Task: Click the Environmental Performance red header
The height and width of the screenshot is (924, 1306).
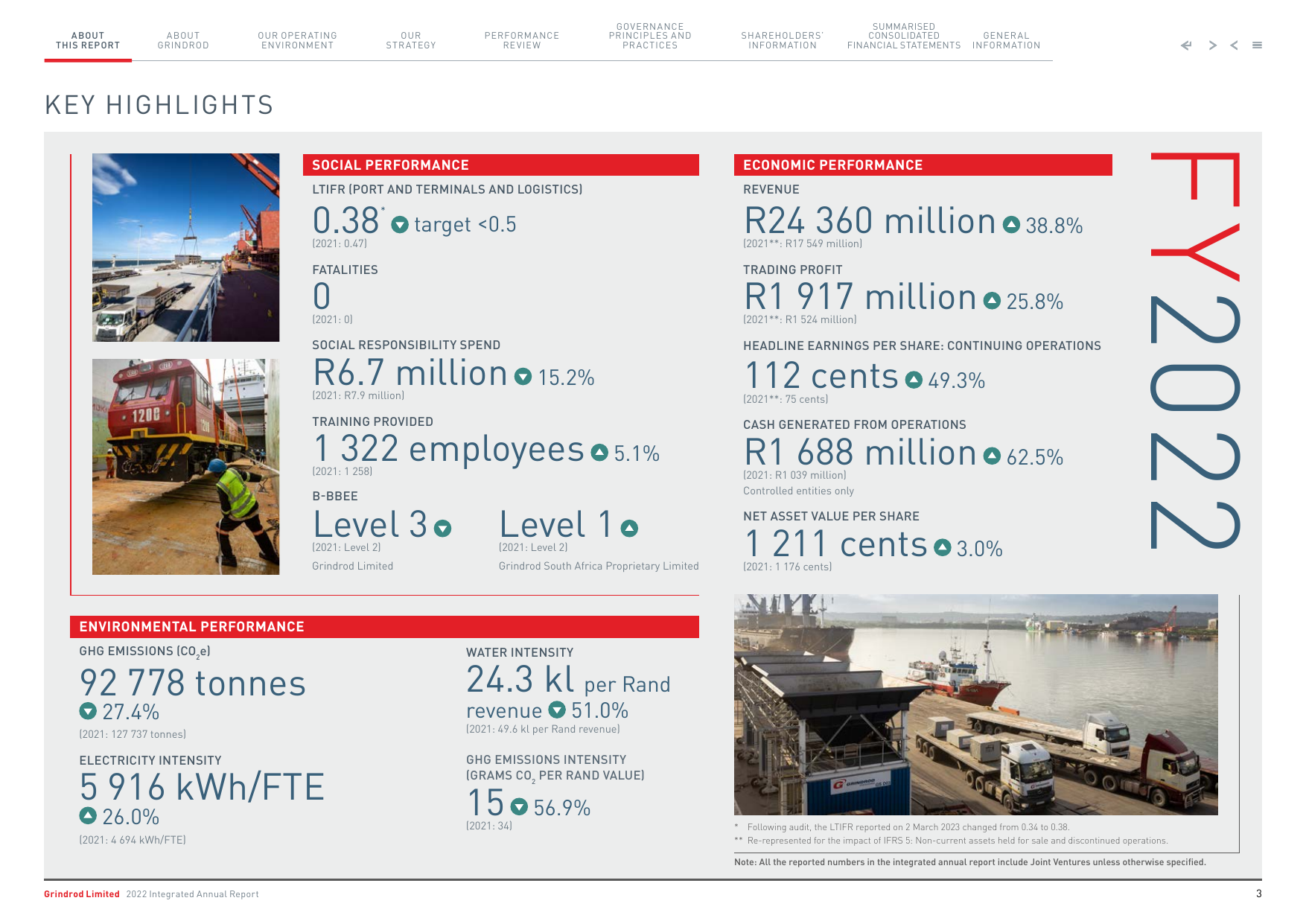Action: click(384, 627)
